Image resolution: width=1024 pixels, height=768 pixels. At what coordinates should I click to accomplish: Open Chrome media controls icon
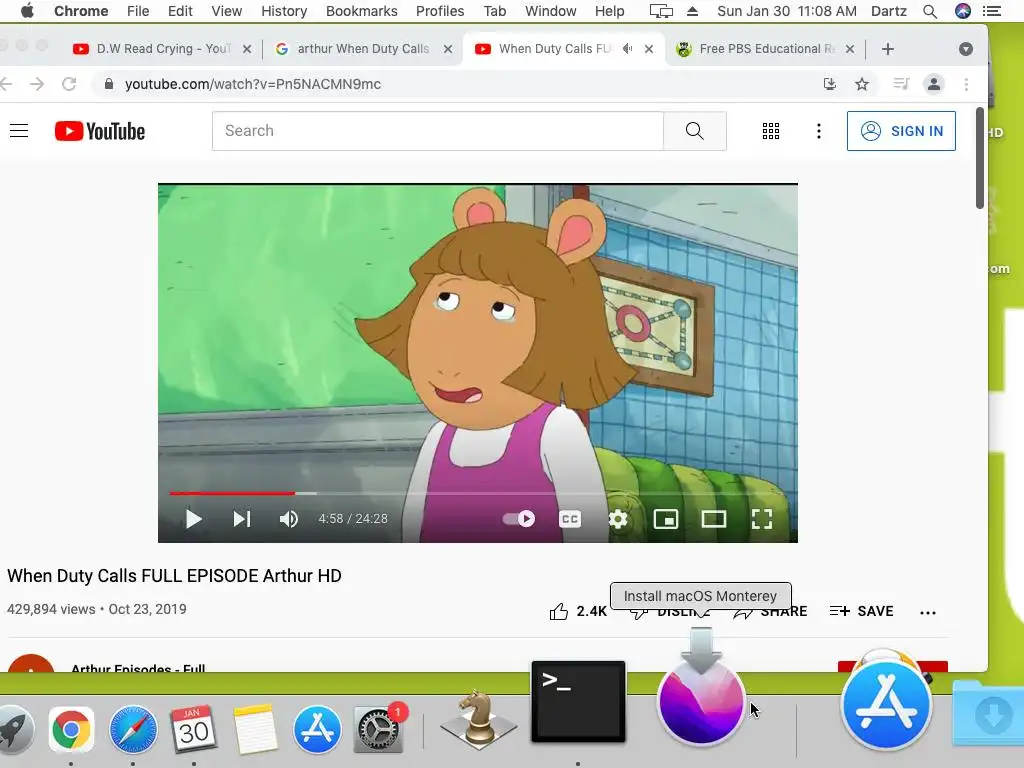(901, 84)
